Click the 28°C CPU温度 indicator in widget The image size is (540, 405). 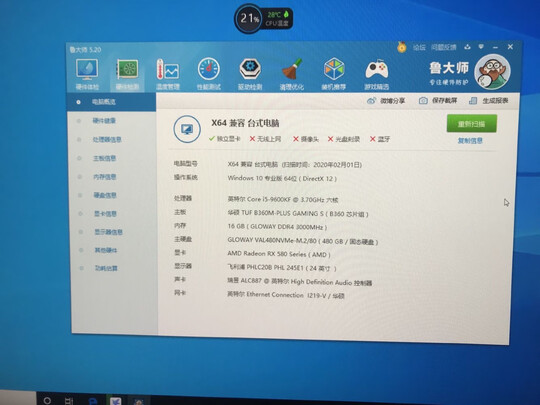pyautogui.click(x=278, y=19)
